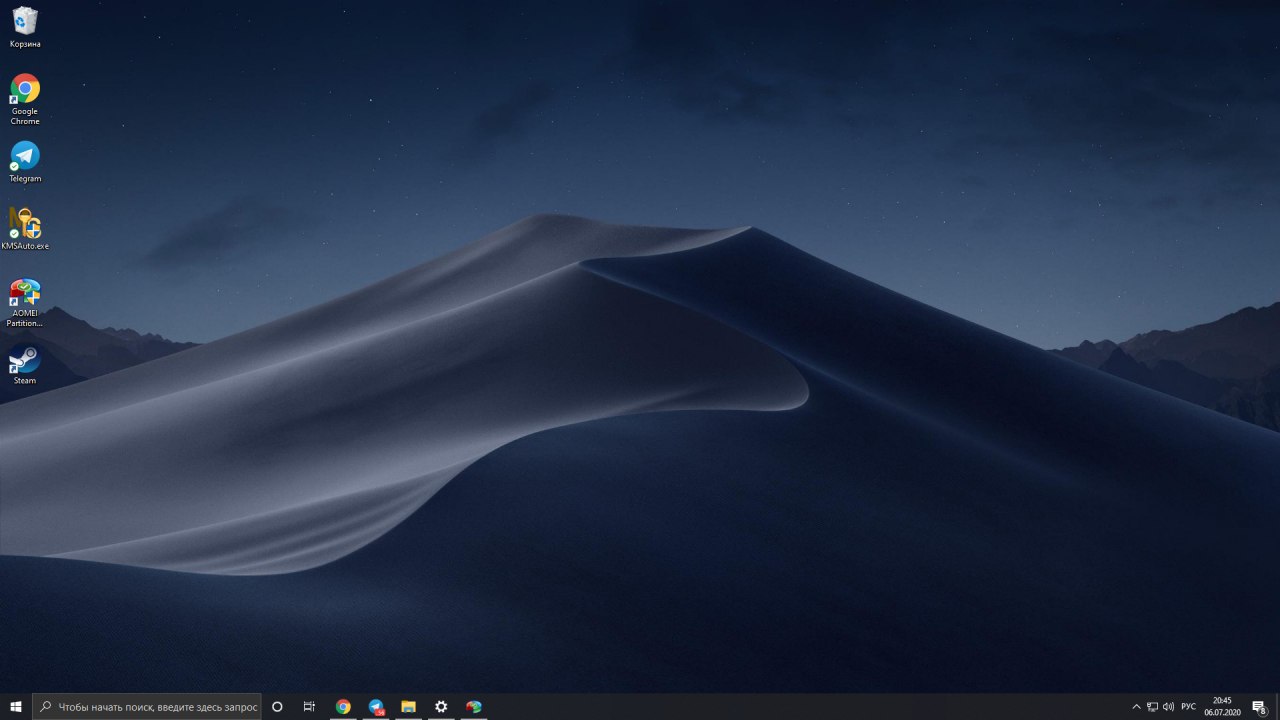This screenshot has width=1280, height=720.
Task: Select the AOMEI Partition desktop shortcut
Action: (25, 302)
